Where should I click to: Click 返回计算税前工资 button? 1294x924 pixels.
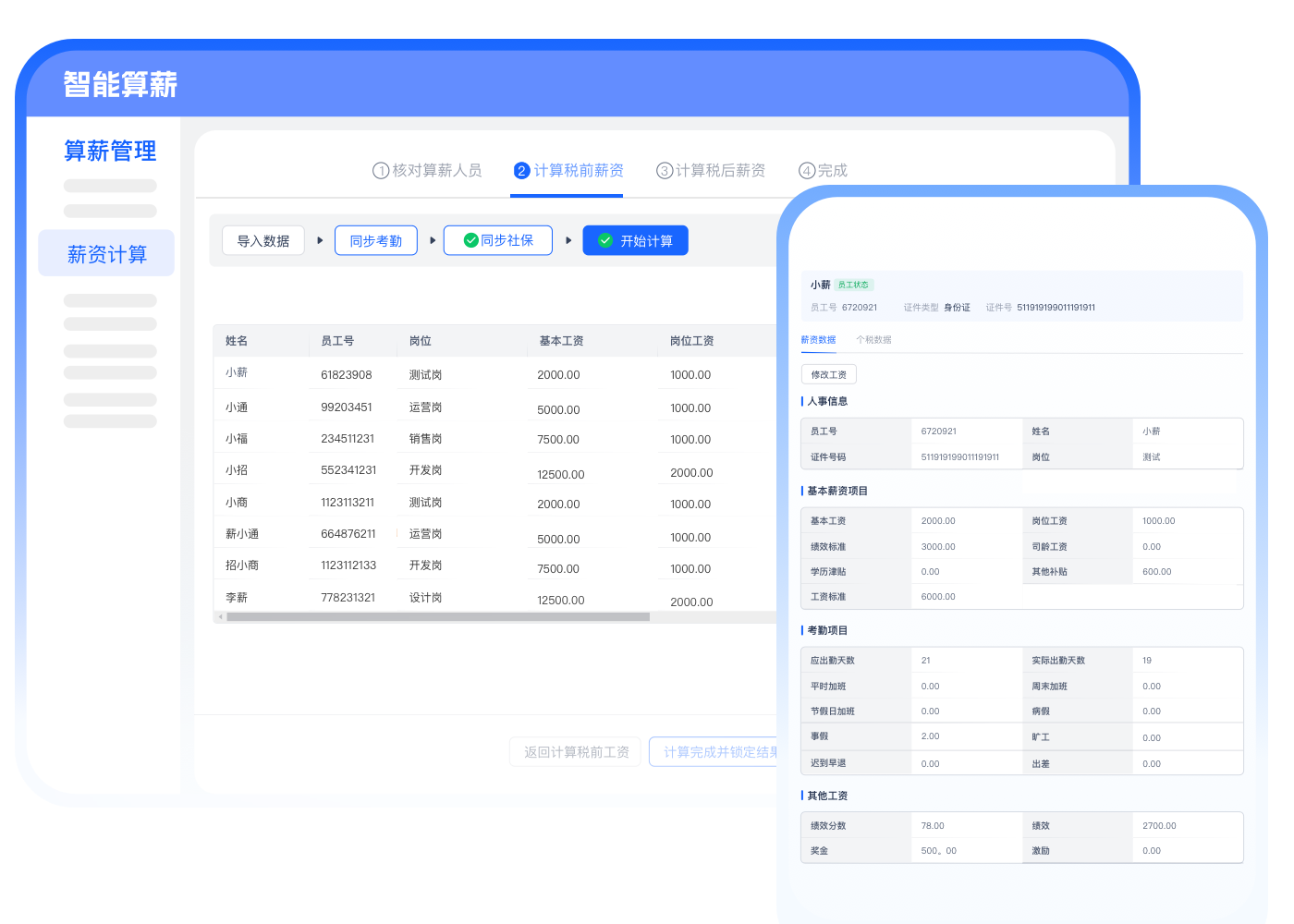(576, 752)
